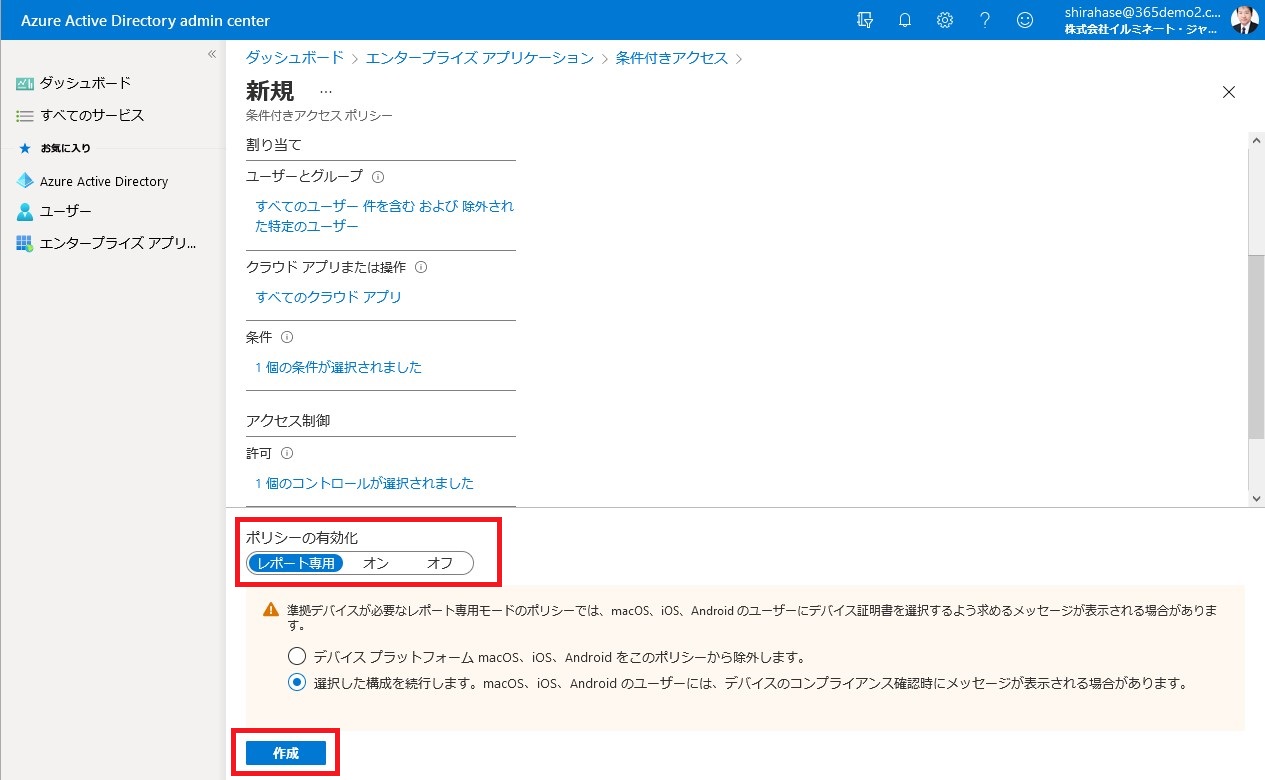Click the user account avatar photo
This screenshot has height=780, width=1265.
(1244, 20)
